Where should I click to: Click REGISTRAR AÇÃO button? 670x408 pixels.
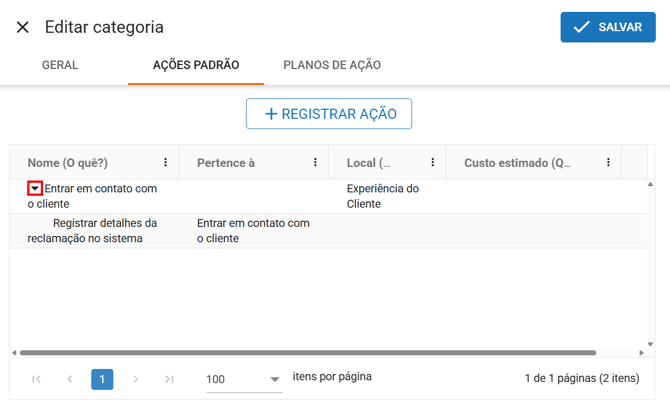[x=329, y=114]
